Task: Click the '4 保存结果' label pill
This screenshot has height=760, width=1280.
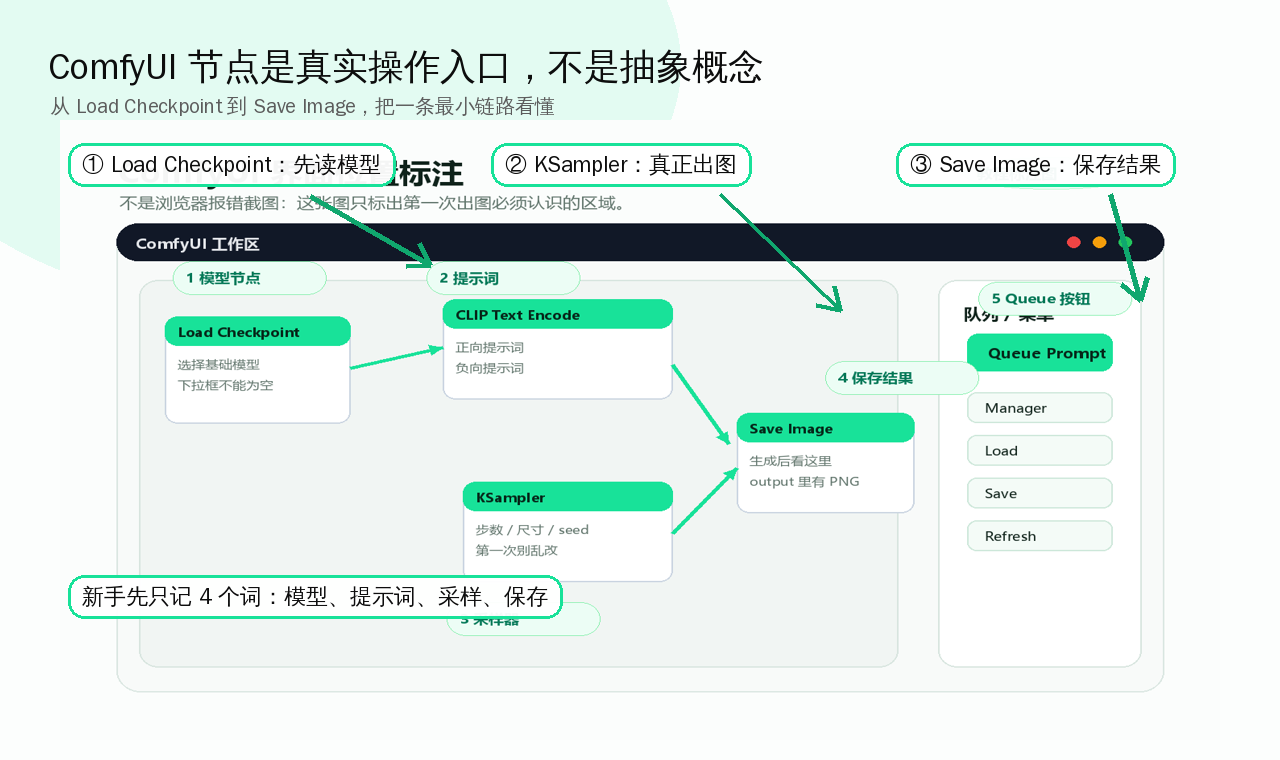Action: (x=902, y=378)
